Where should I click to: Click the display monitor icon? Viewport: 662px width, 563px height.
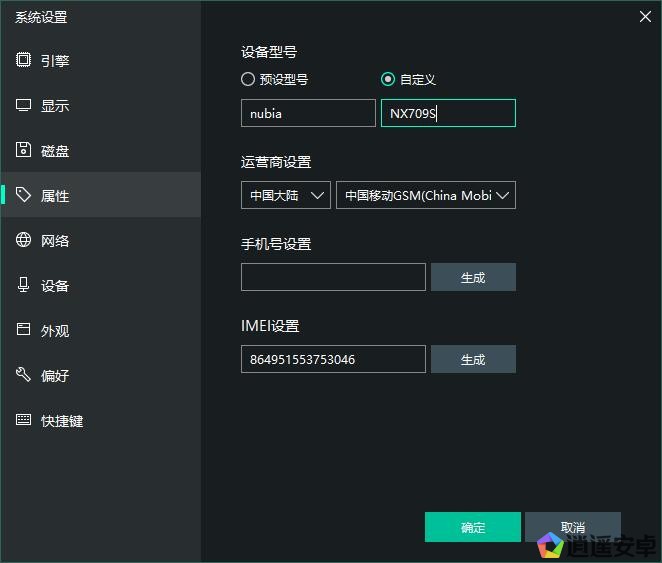pyautogui.click(x=24, y=105)
